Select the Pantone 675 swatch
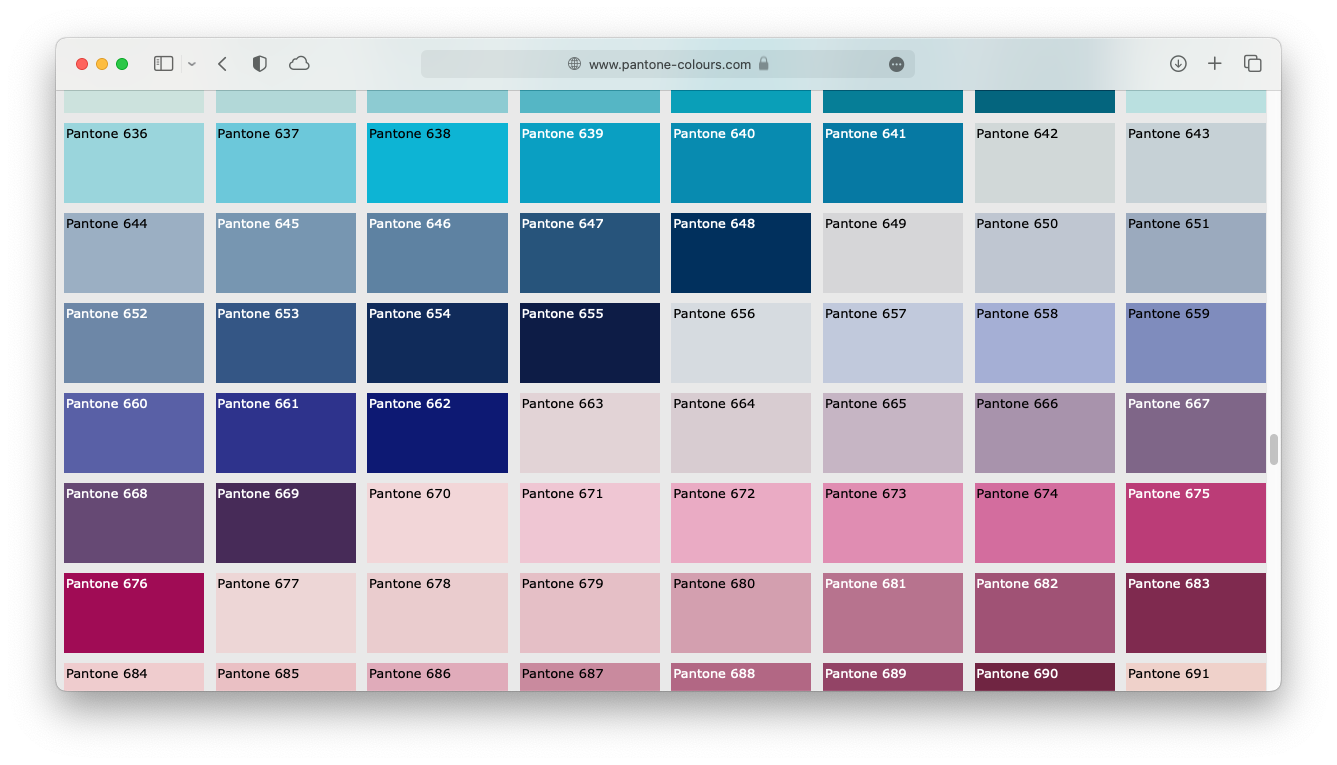1337x765 pixels. point(1196,523)
